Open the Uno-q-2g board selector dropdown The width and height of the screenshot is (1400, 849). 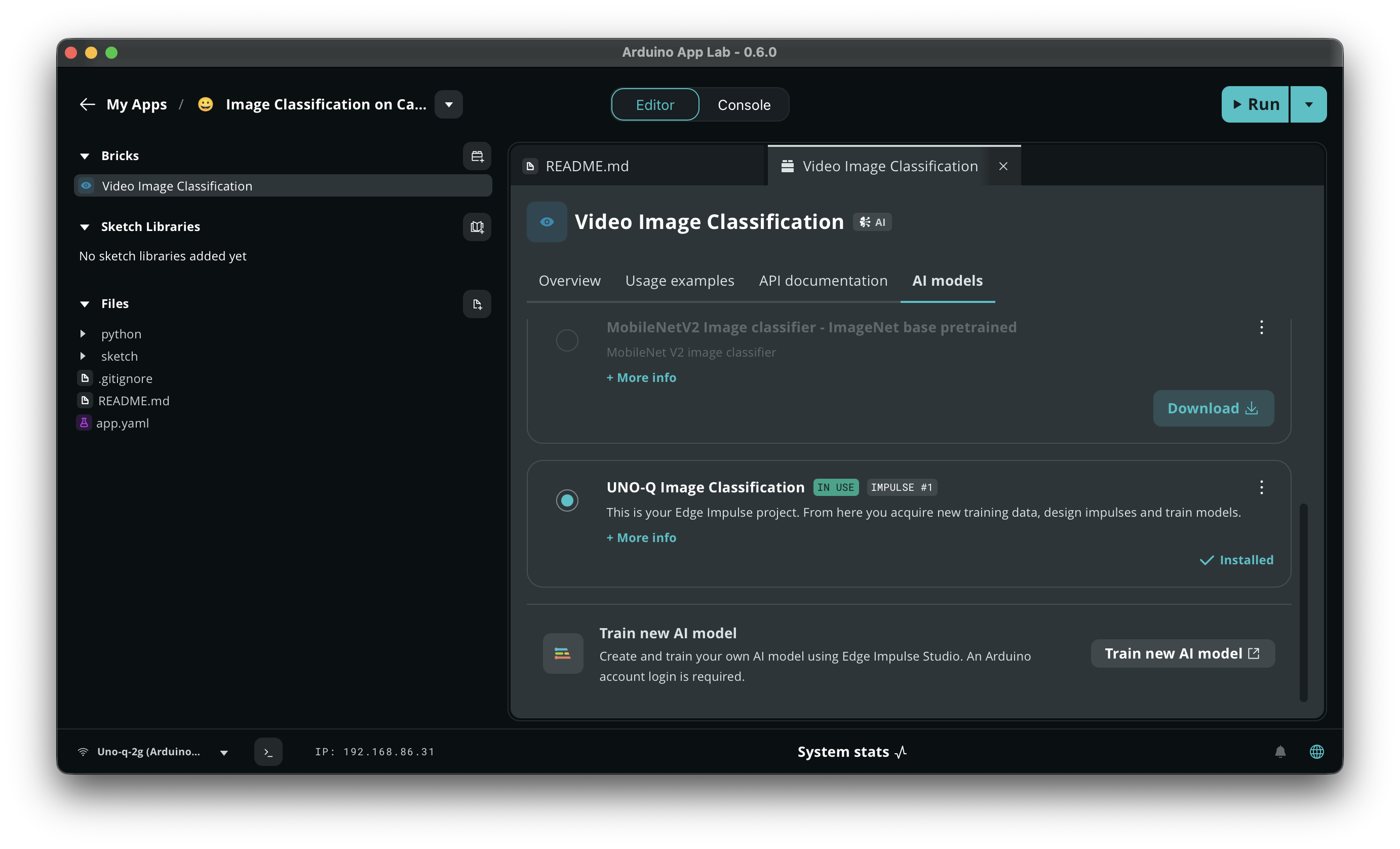tap(224, 753)
